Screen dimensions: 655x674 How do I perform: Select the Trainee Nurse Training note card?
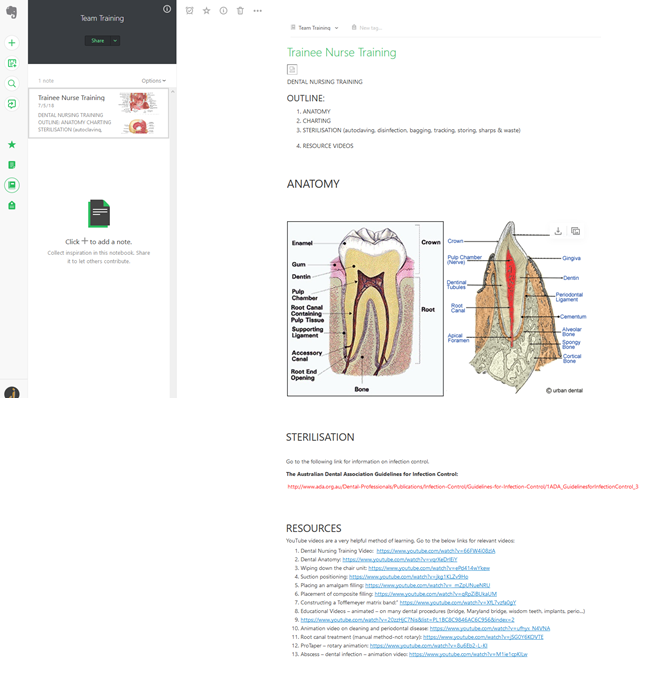pos(98,113)
